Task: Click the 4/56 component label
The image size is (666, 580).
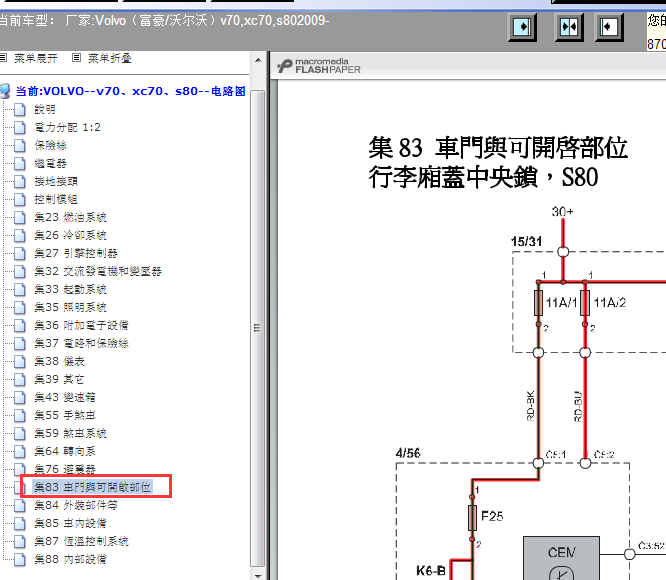Action: [408, 453]
